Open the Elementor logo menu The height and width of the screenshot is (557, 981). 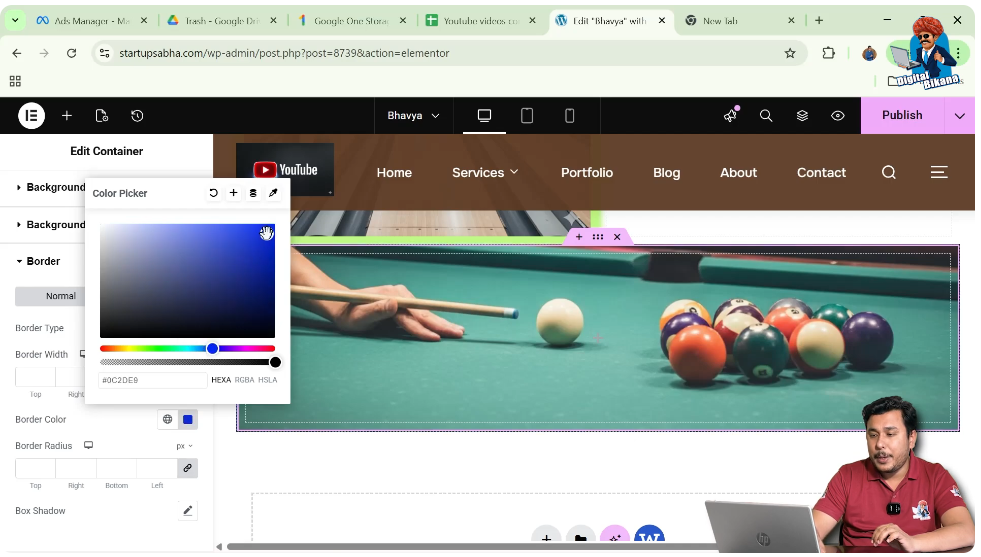[31, 116]
